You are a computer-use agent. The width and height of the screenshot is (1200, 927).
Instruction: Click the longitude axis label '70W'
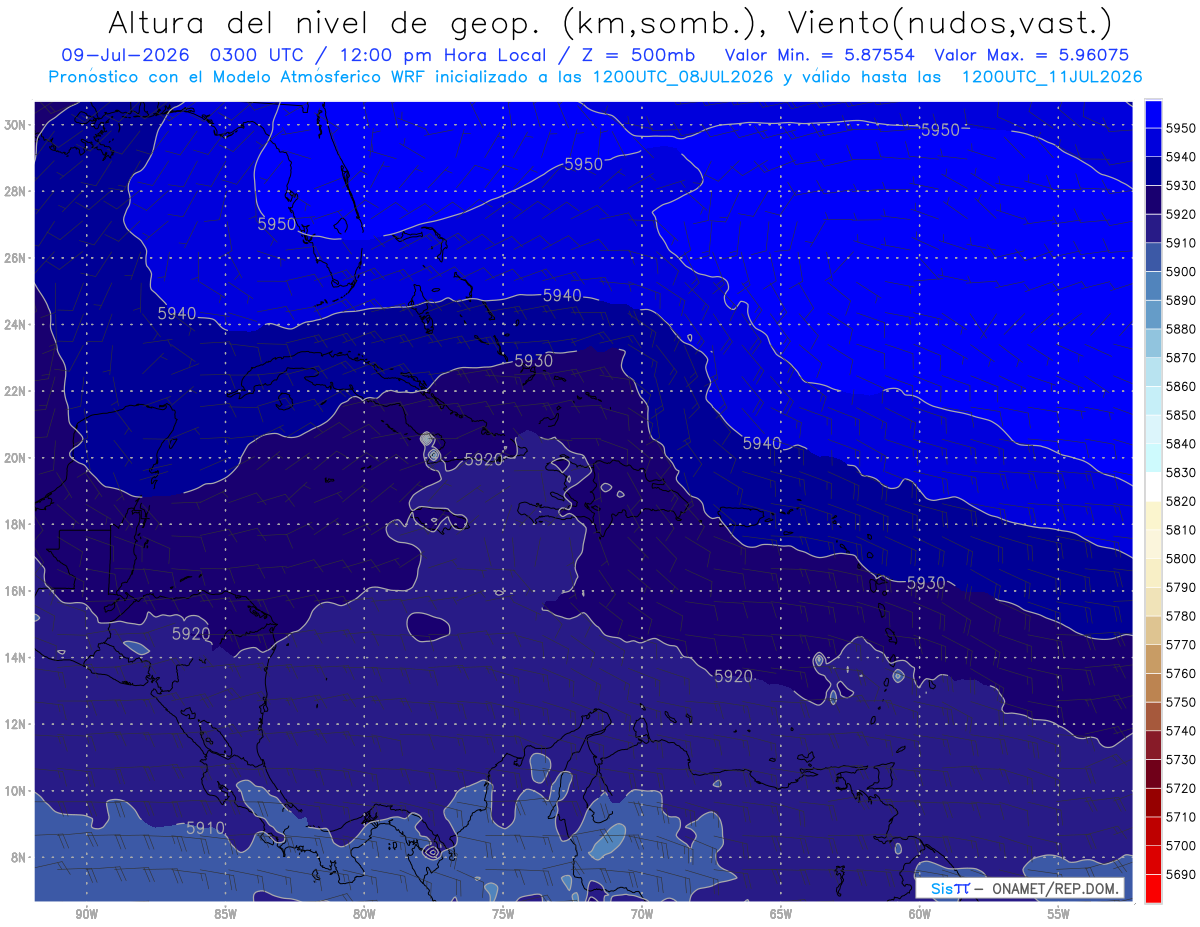tap(642, 915)
